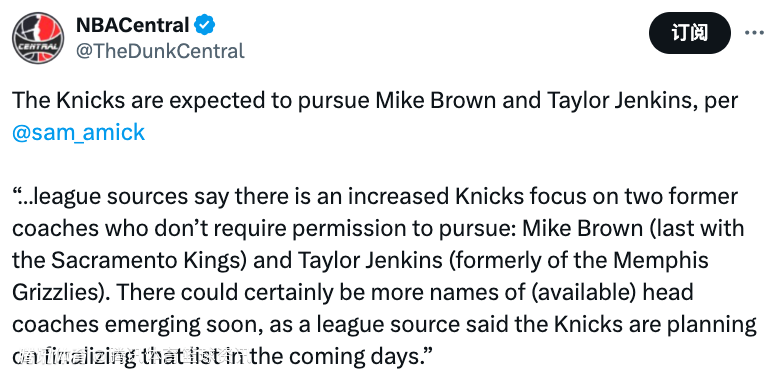This screenshot has height=380, width=778.
Task: Click the blue verified checkmark badge
Action: click(x=204, y=25)
